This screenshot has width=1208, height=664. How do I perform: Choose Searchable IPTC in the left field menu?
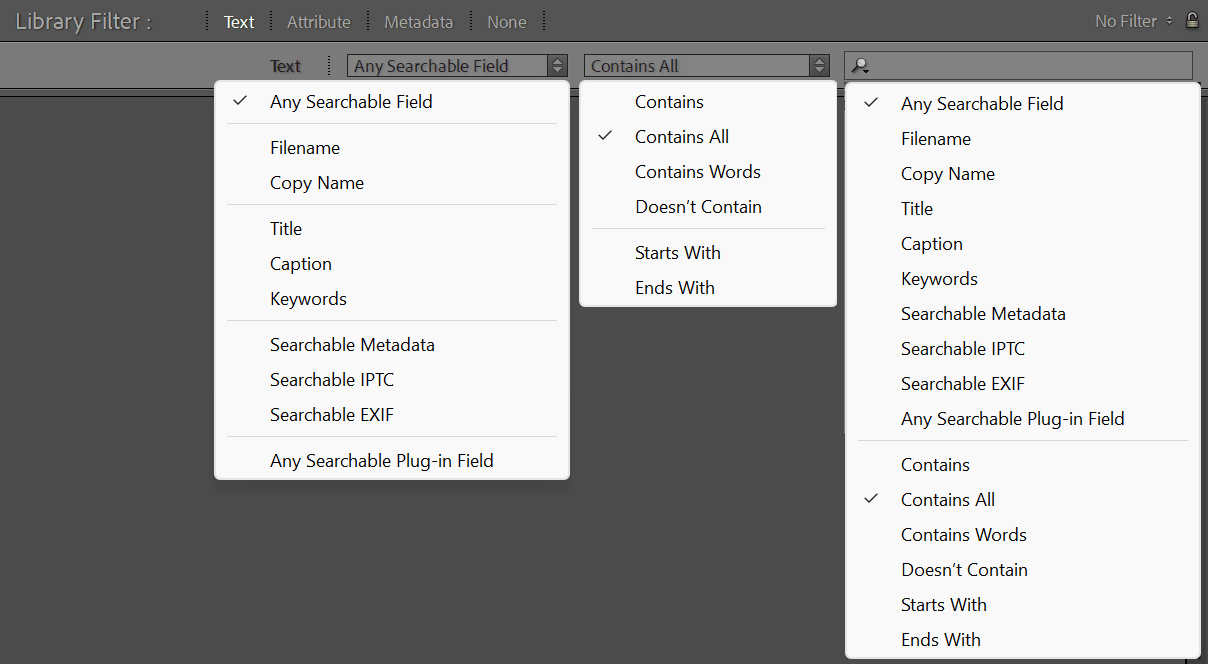tap(331, 380)
